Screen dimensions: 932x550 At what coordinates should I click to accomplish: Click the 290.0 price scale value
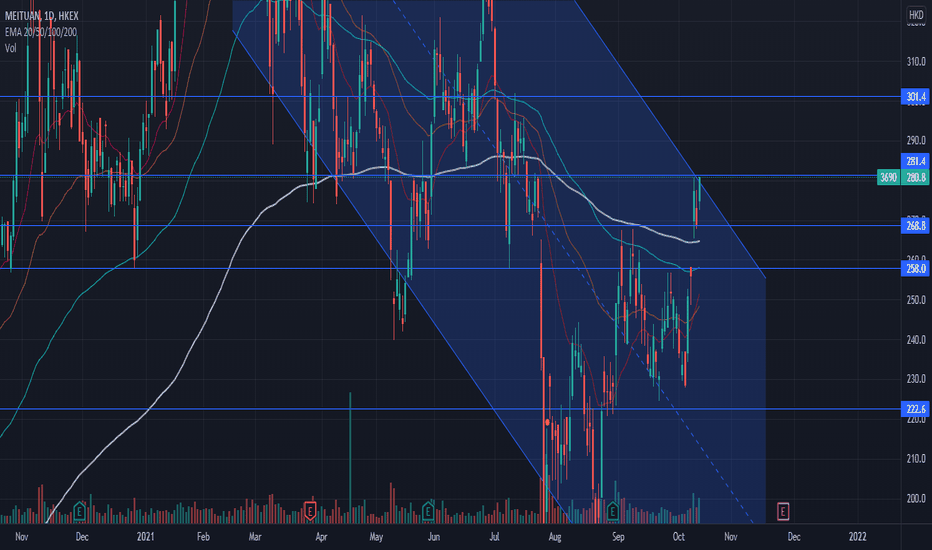[x=916, y=140]
